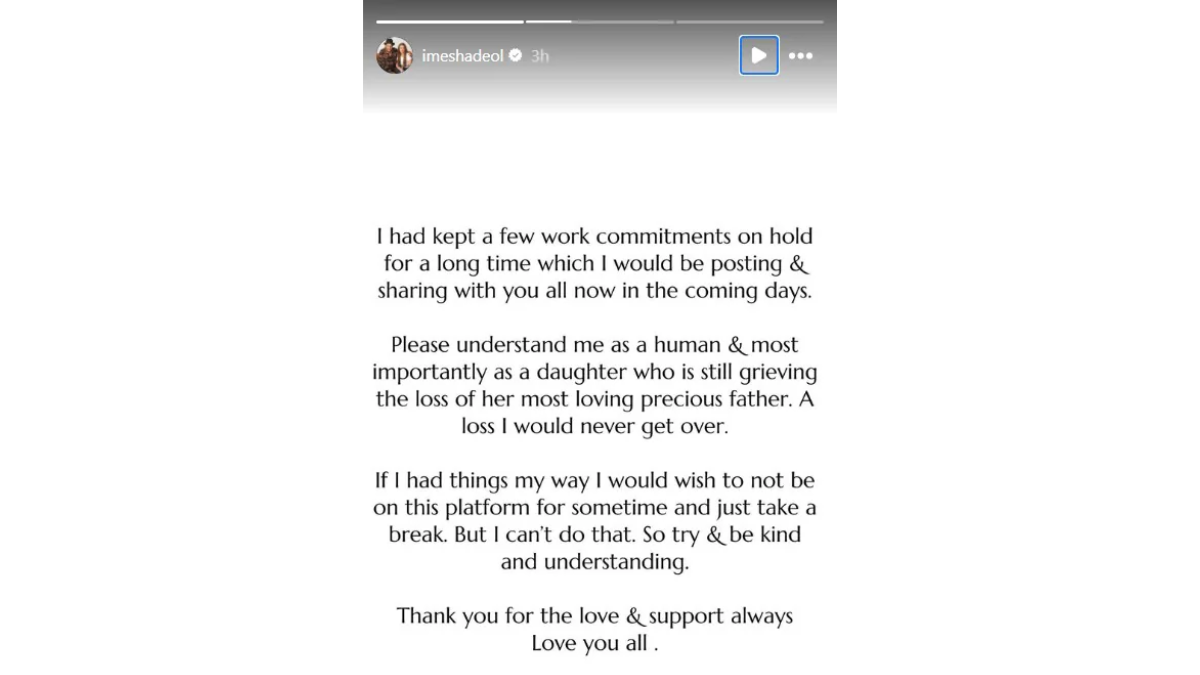1200x675 pixels.
Task: Click the 'Thank you for the love & support' line
Action: (x=595, y=616)
